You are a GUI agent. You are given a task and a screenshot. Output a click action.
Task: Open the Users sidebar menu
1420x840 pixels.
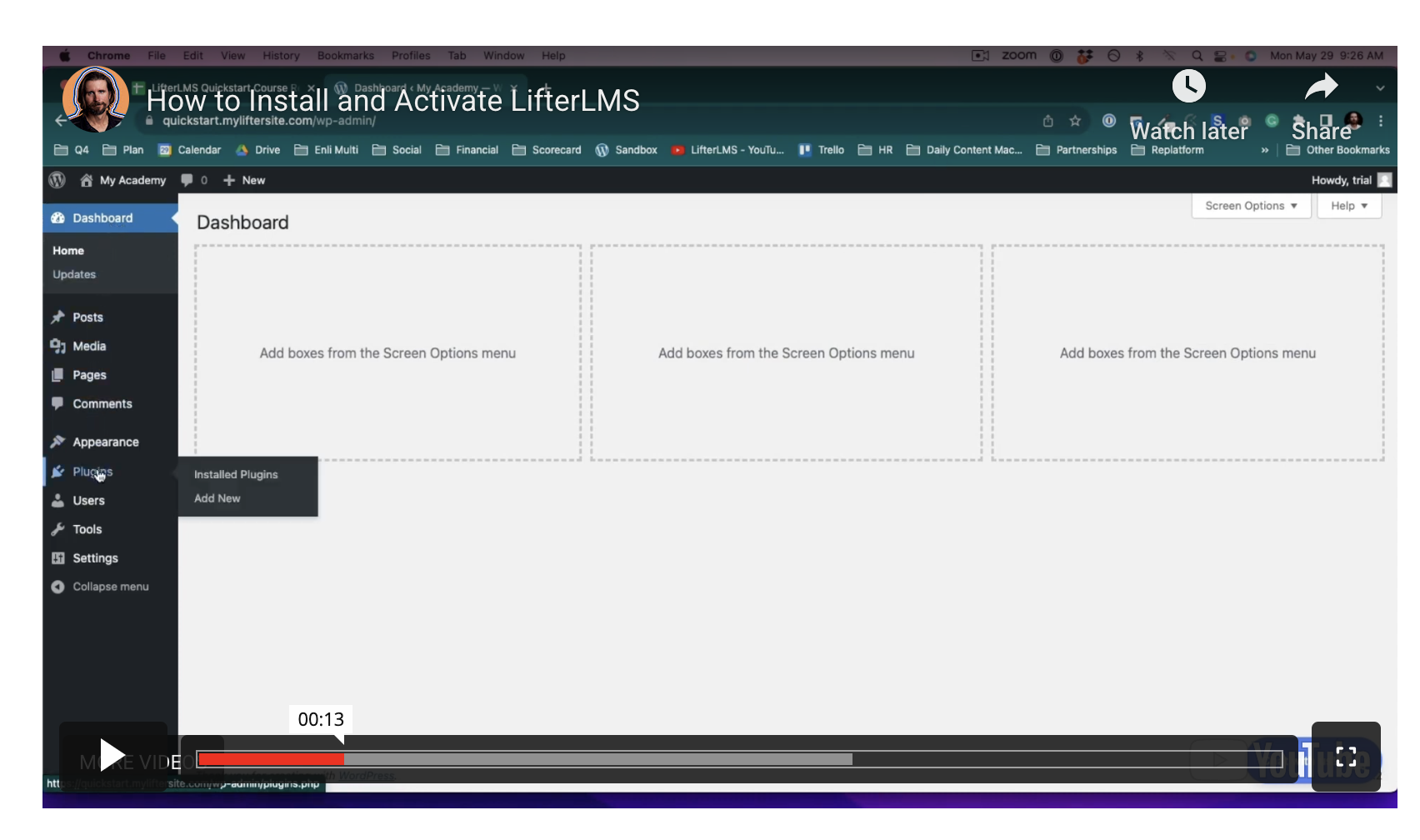tap(88, 501)
